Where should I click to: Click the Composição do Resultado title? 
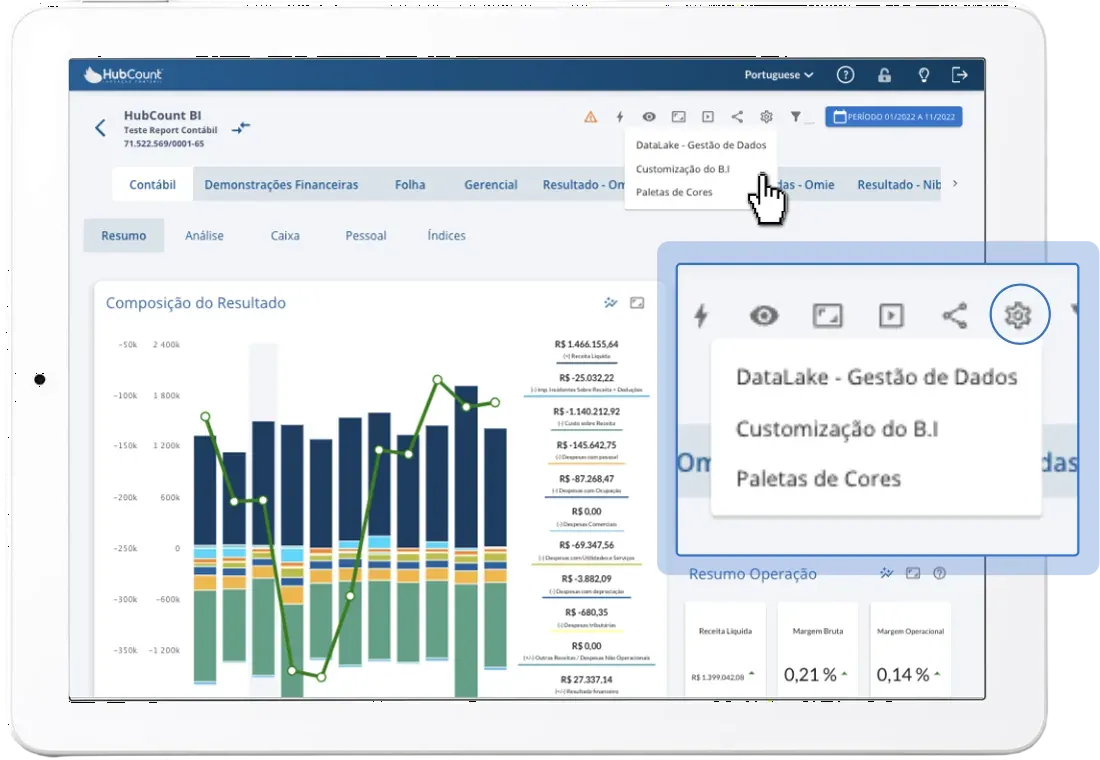pos(196,303)
